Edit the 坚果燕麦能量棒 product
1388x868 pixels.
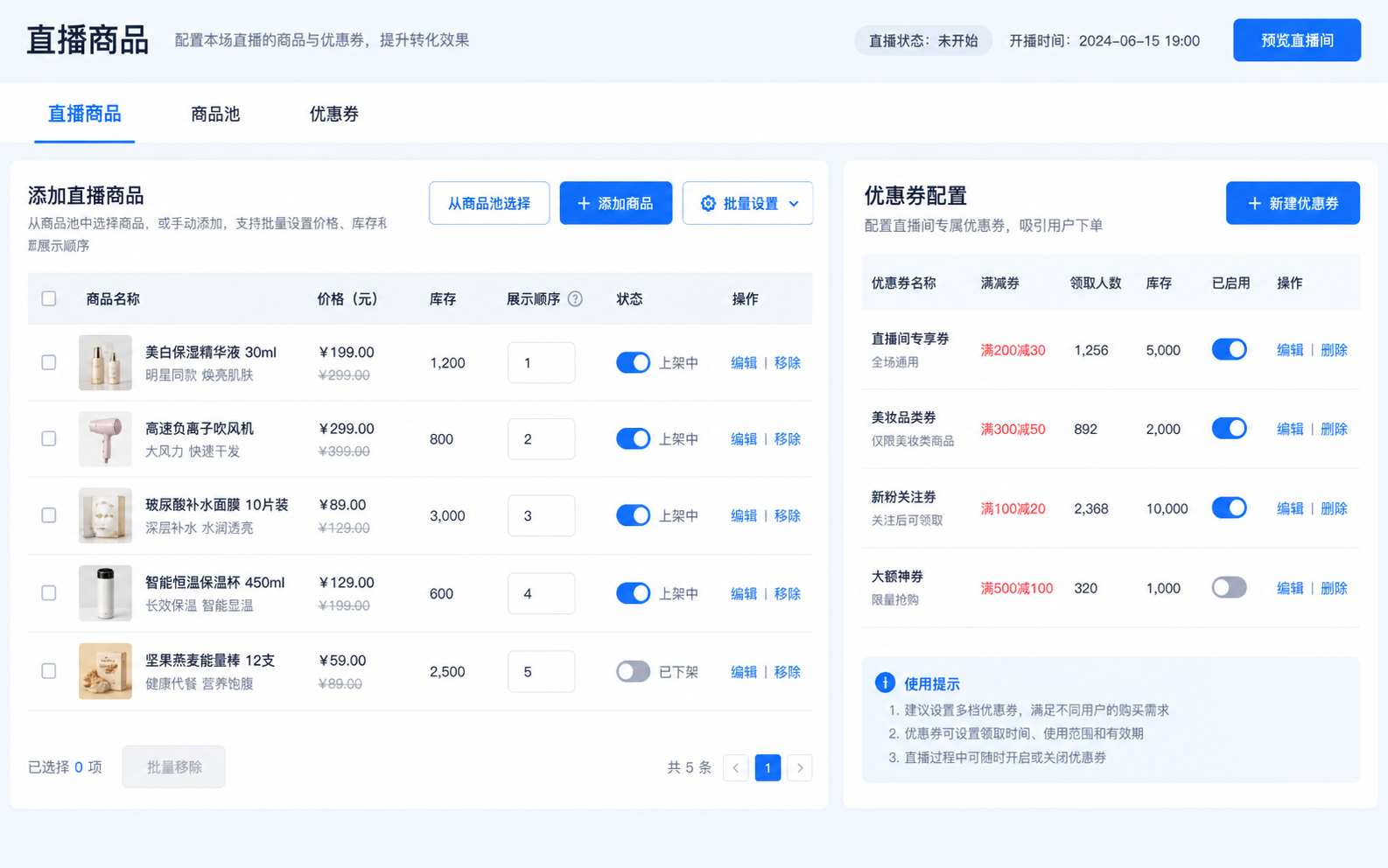(x=744, y=672)
